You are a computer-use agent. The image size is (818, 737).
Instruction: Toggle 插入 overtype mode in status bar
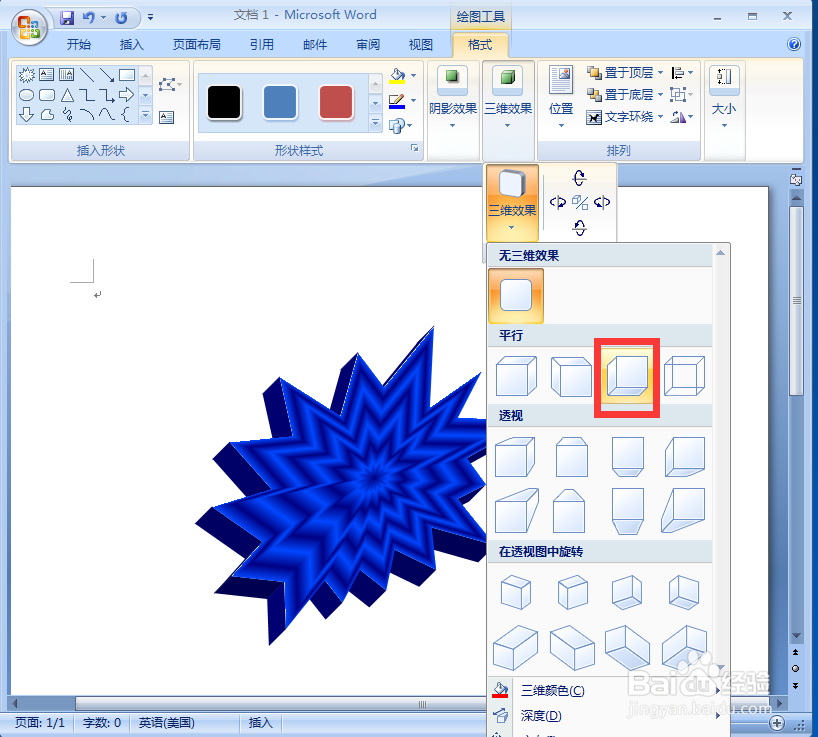(x=261, y=723)
